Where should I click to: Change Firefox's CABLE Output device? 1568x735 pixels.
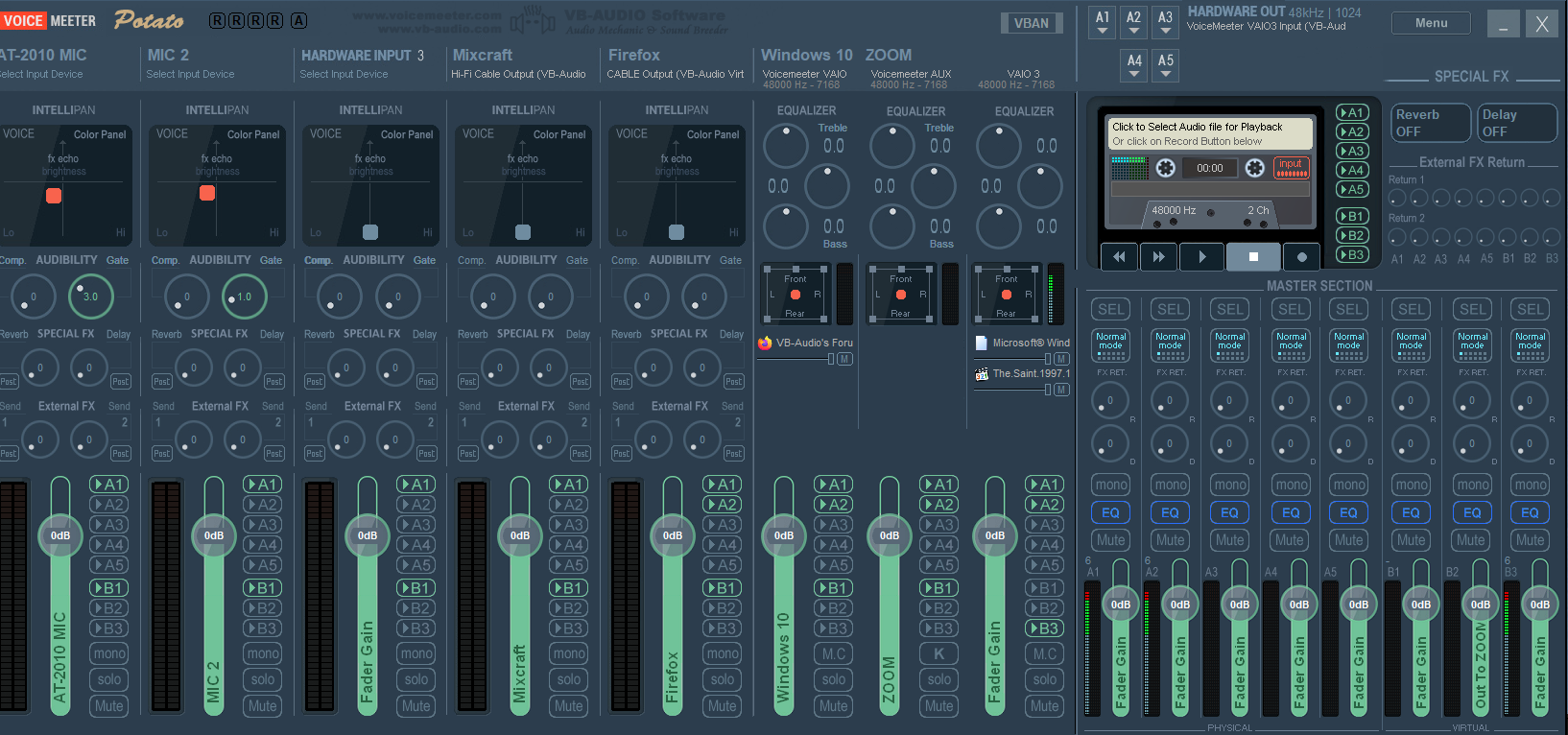tap(676, 74)
